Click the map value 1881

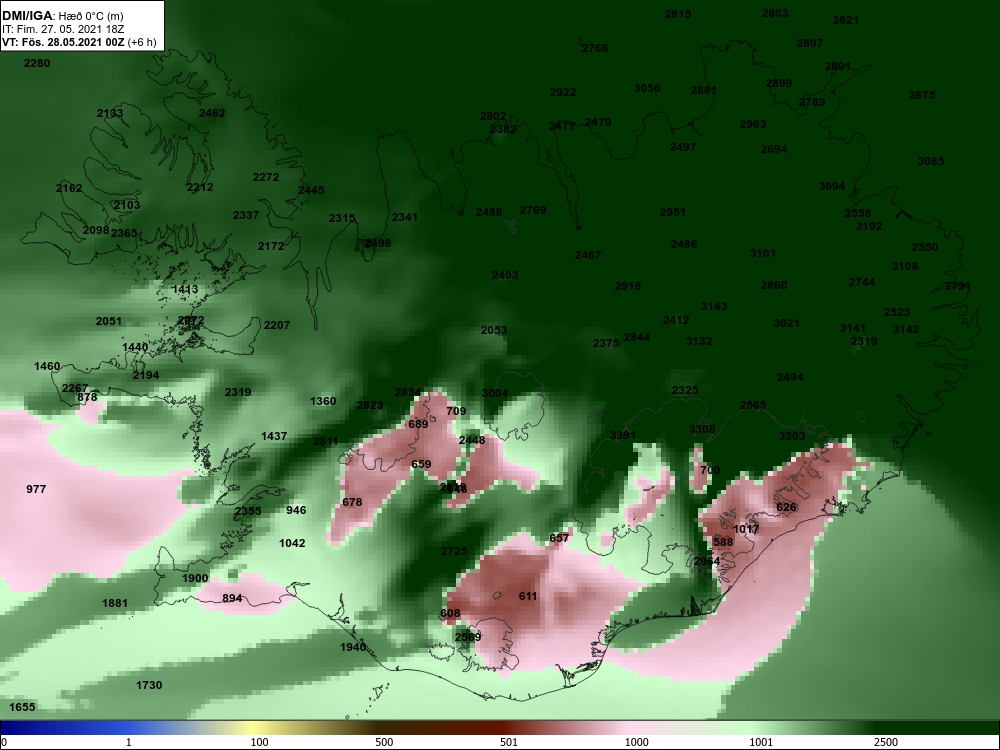[115, 603]
